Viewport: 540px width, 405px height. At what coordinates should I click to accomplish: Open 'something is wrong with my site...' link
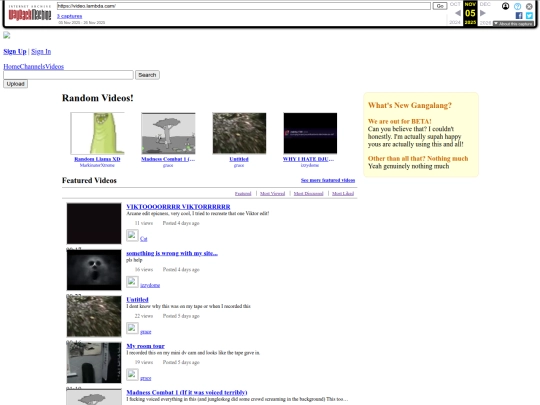coord(172,253)
